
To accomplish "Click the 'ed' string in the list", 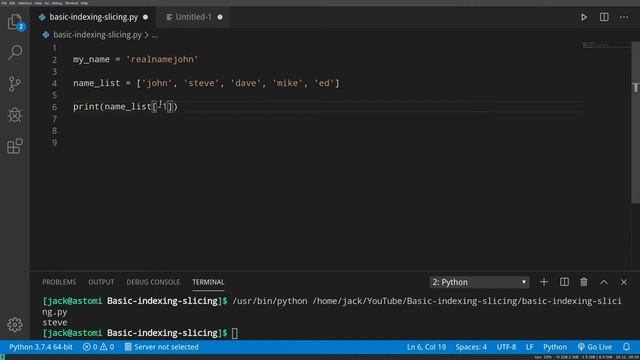I will pyautogui.click(x=324, y=83).
